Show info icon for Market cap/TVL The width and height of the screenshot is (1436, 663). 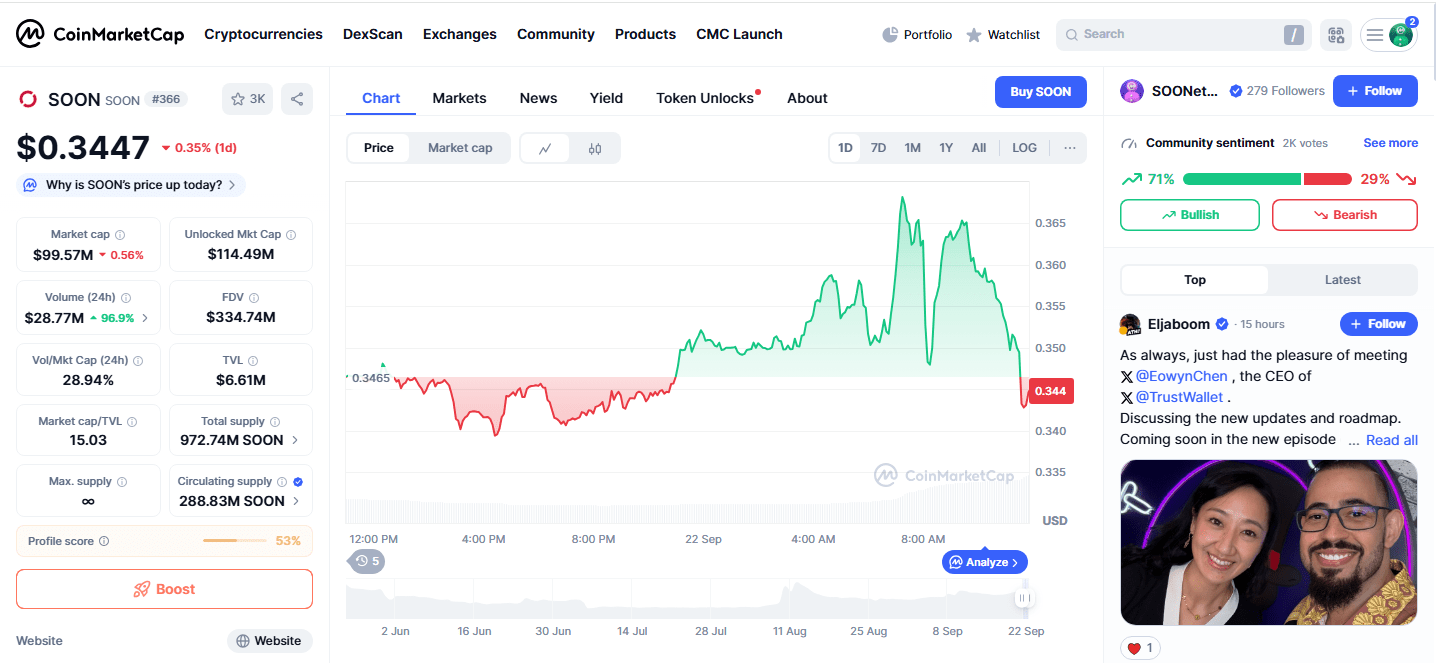coord(132,422)
